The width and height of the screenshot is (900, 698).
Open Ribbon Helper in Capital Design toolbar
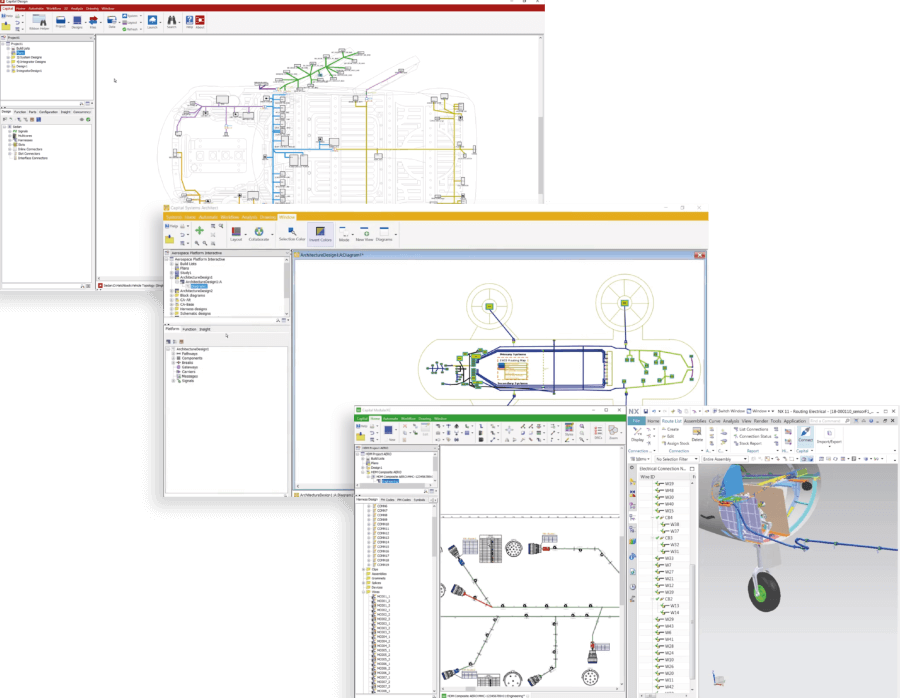coord(39,22)
